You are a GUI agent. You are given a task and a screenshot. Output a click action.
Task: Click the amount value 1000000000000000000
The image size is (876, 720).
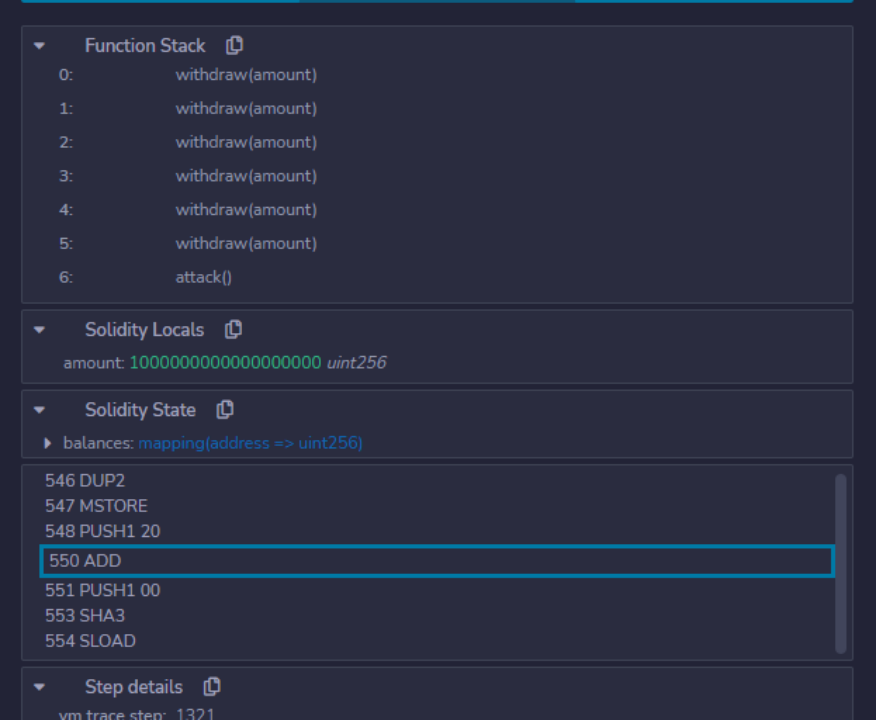point(225,363)
